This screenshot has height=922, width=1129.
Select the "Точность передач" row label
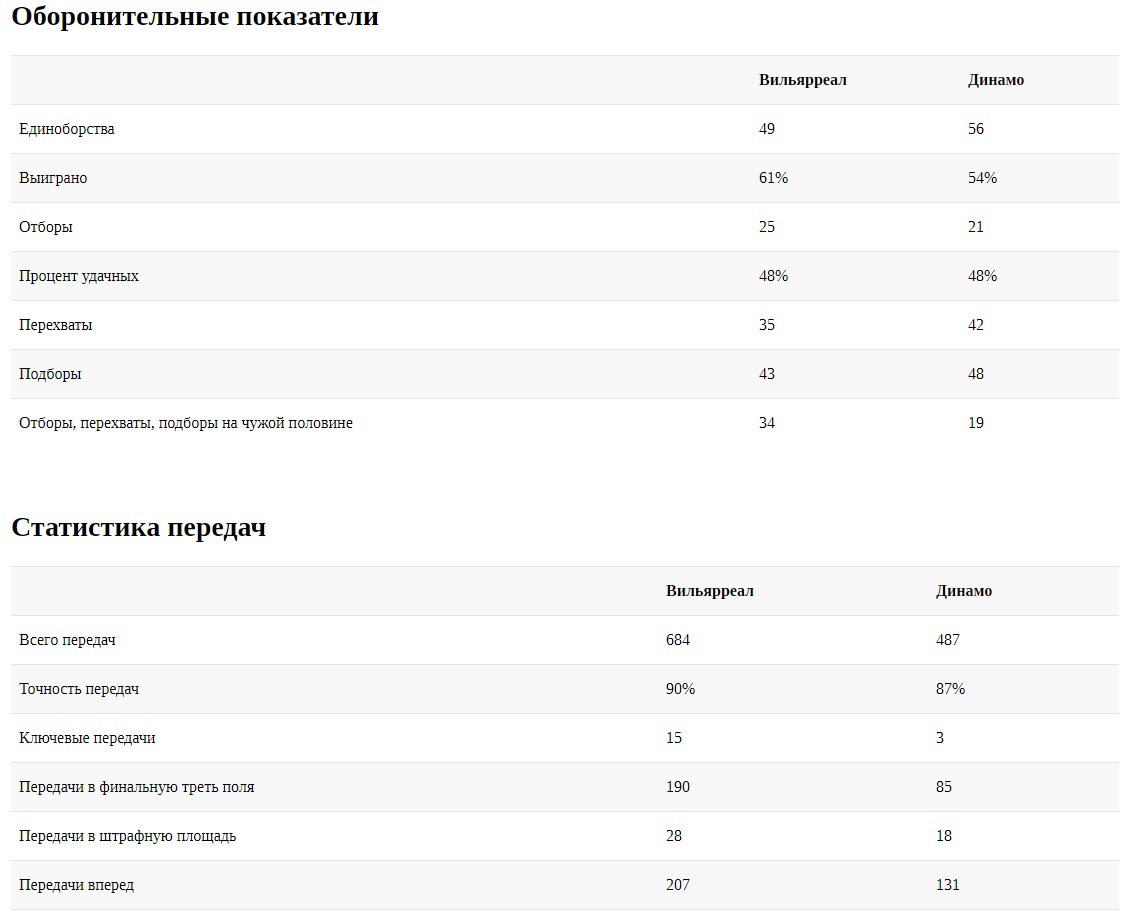point(78,689)
